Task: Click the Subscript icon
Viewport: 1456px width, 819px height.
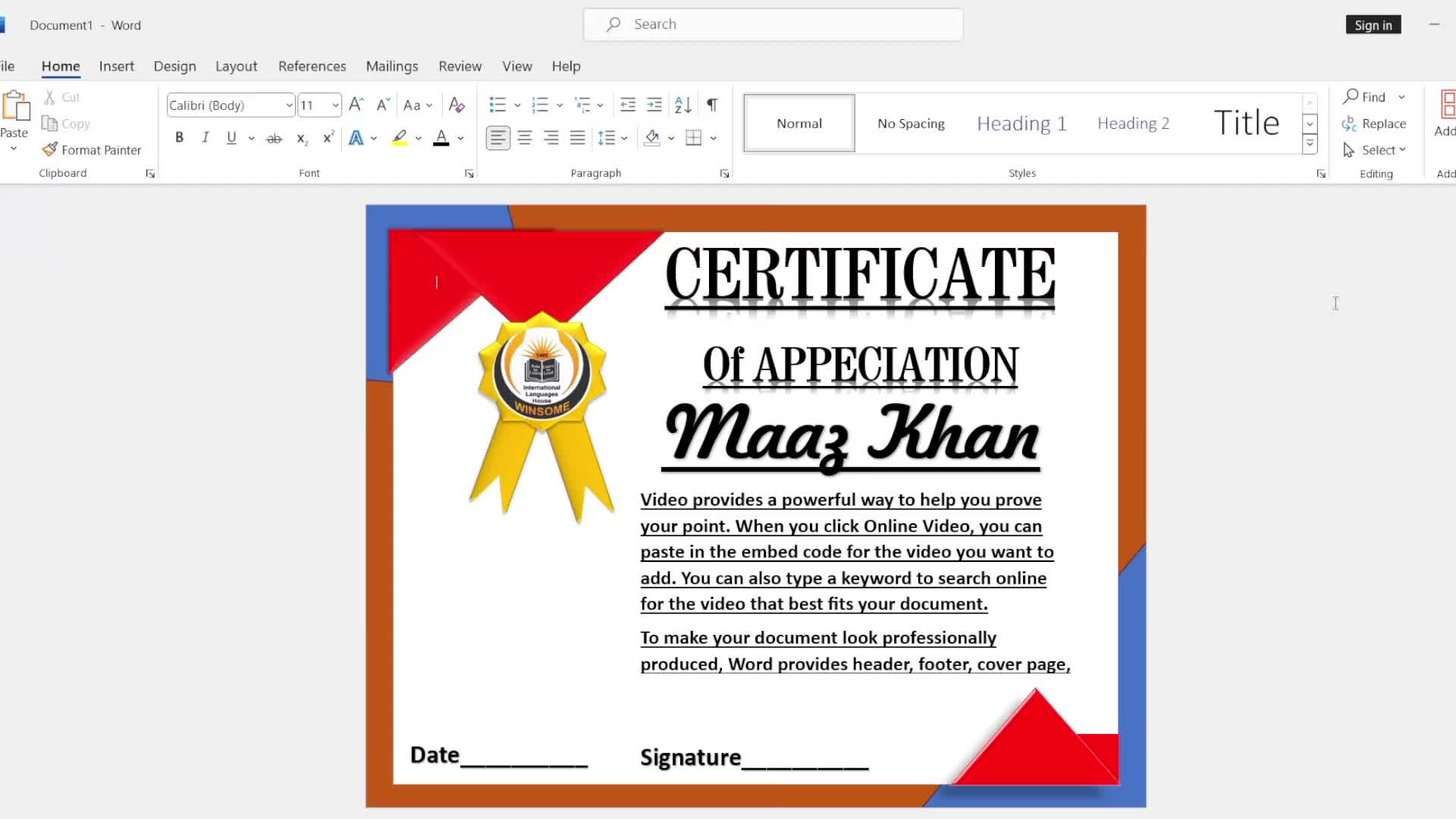Action: tap(302, 138)
